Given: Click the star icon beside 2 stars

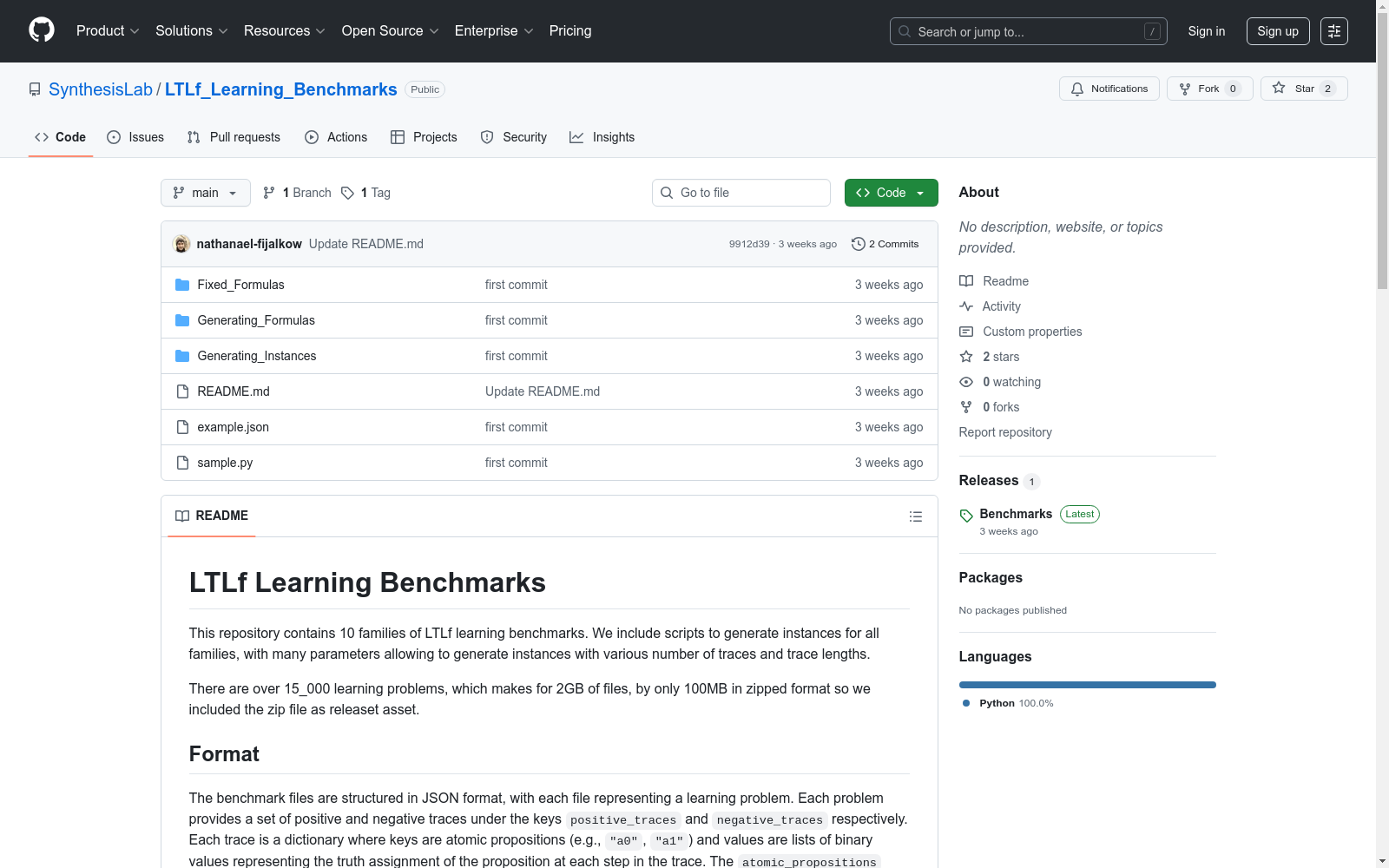Looking at the screenshot, I should point(966,357).
